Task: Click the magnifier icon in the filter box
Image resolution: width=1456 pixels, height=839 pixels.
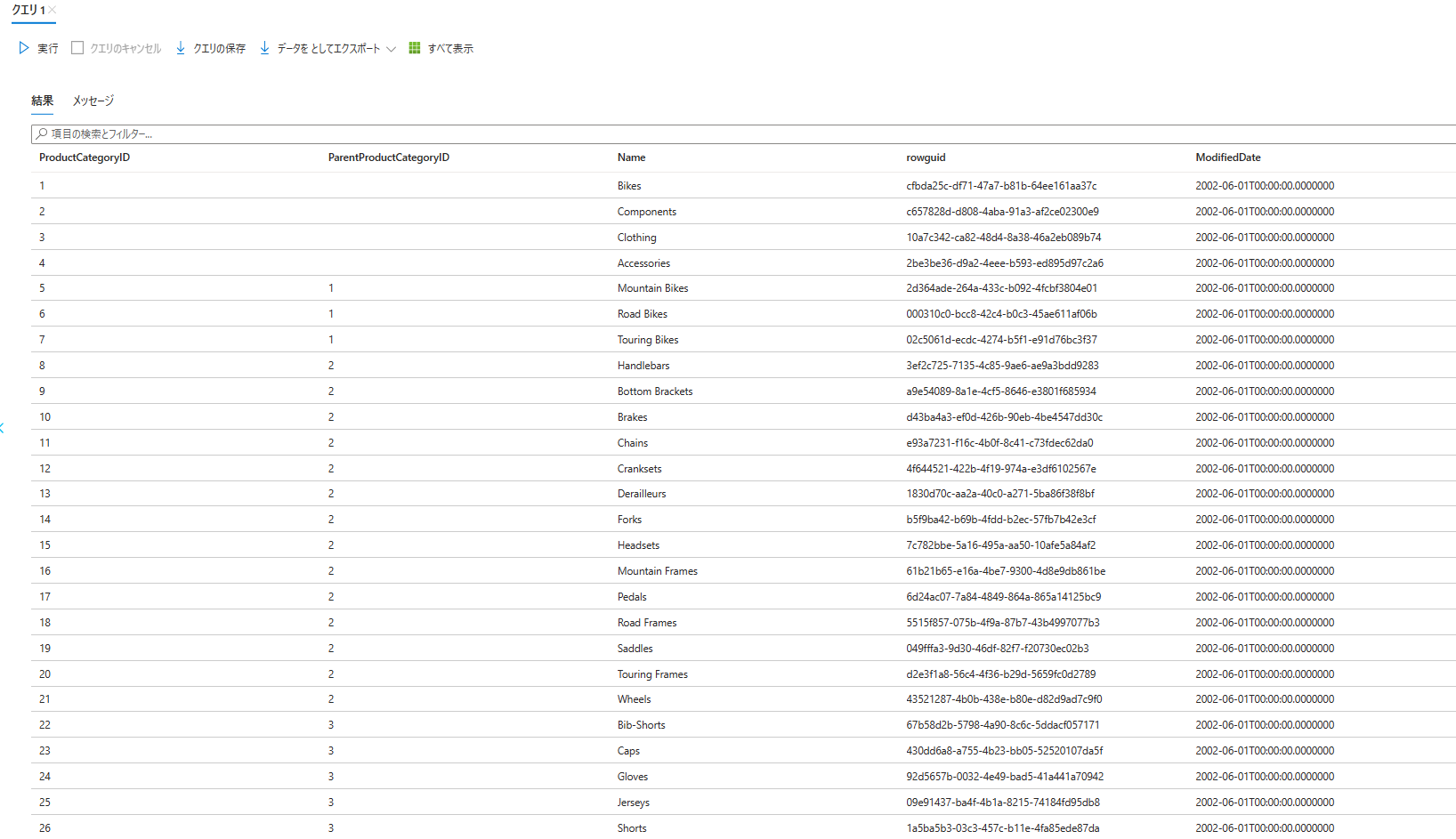Action: pos(42,133)
